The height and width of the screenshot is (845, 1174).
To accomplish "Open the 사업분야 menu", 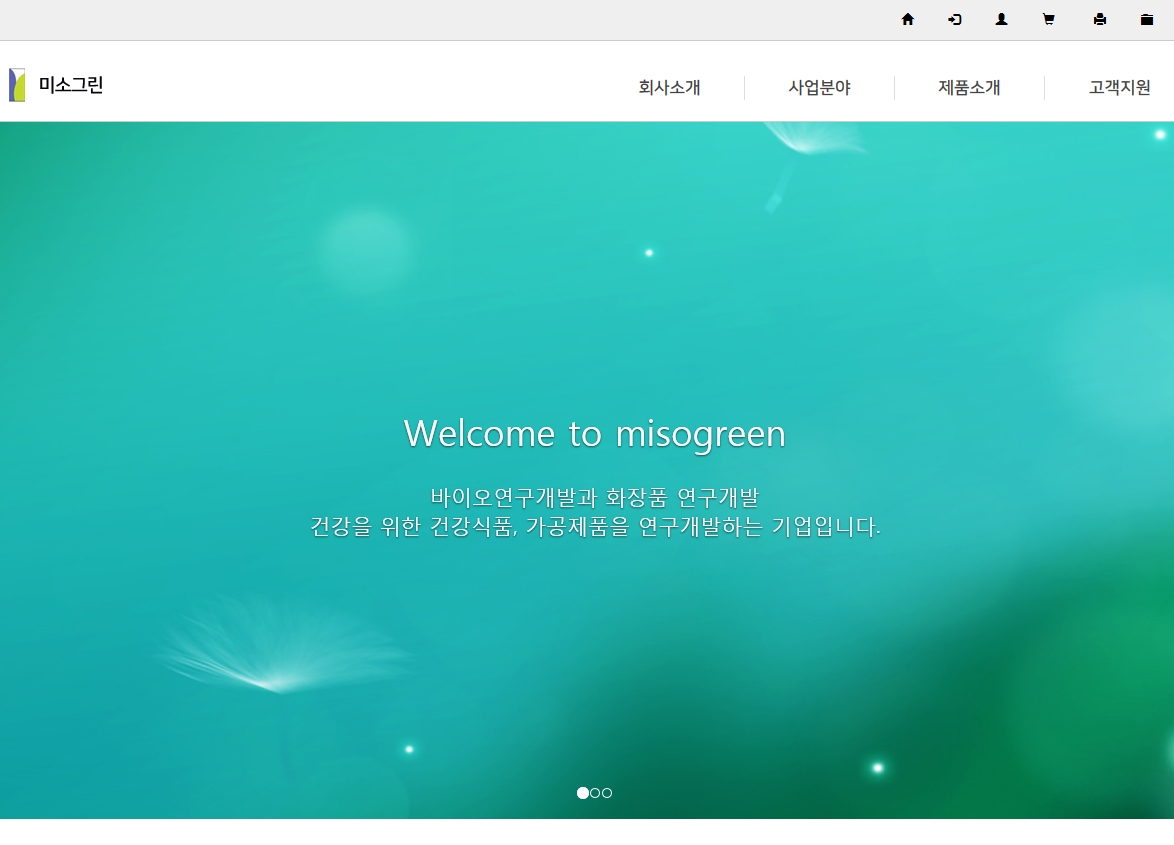I will [x=819, y=88].
